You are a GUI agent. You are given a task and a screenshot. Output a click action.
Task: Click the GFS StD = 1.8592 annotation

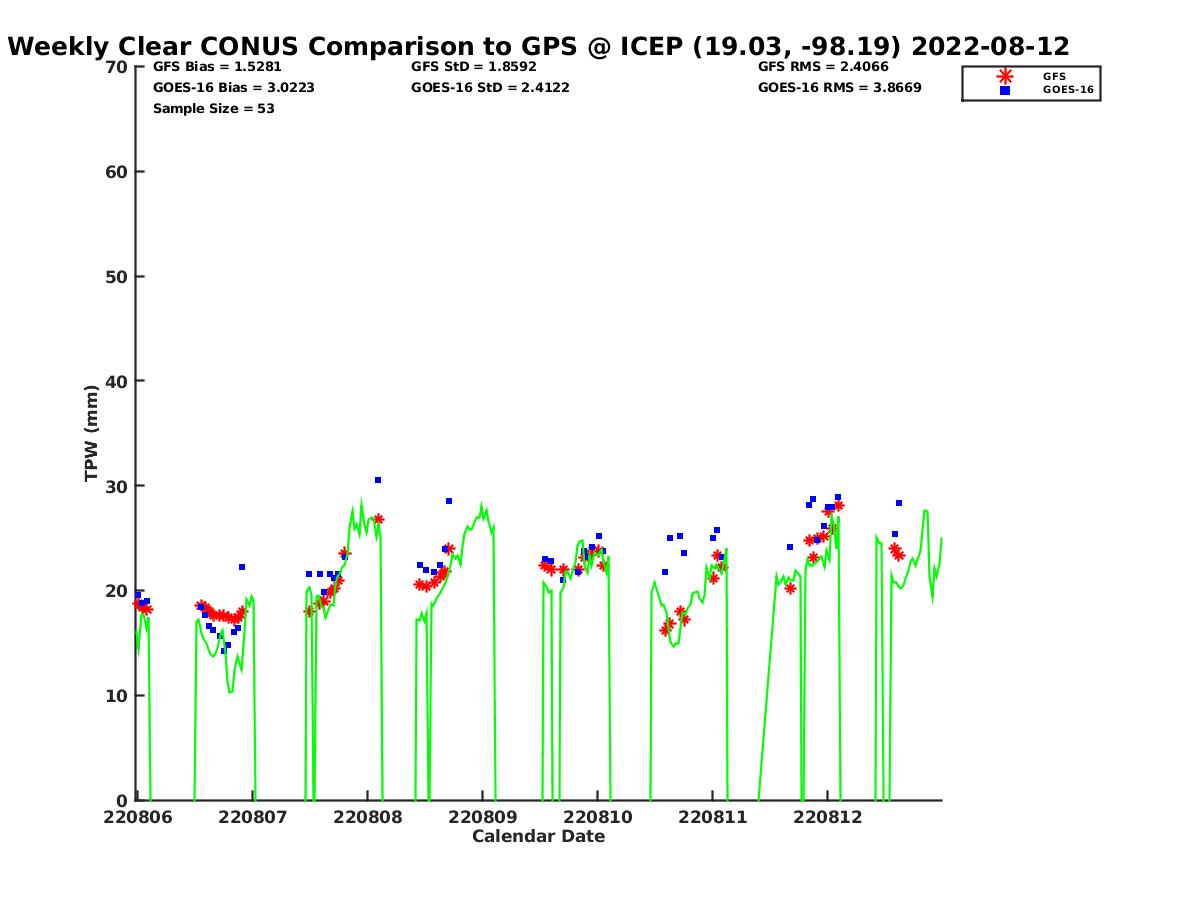point(474,67)
